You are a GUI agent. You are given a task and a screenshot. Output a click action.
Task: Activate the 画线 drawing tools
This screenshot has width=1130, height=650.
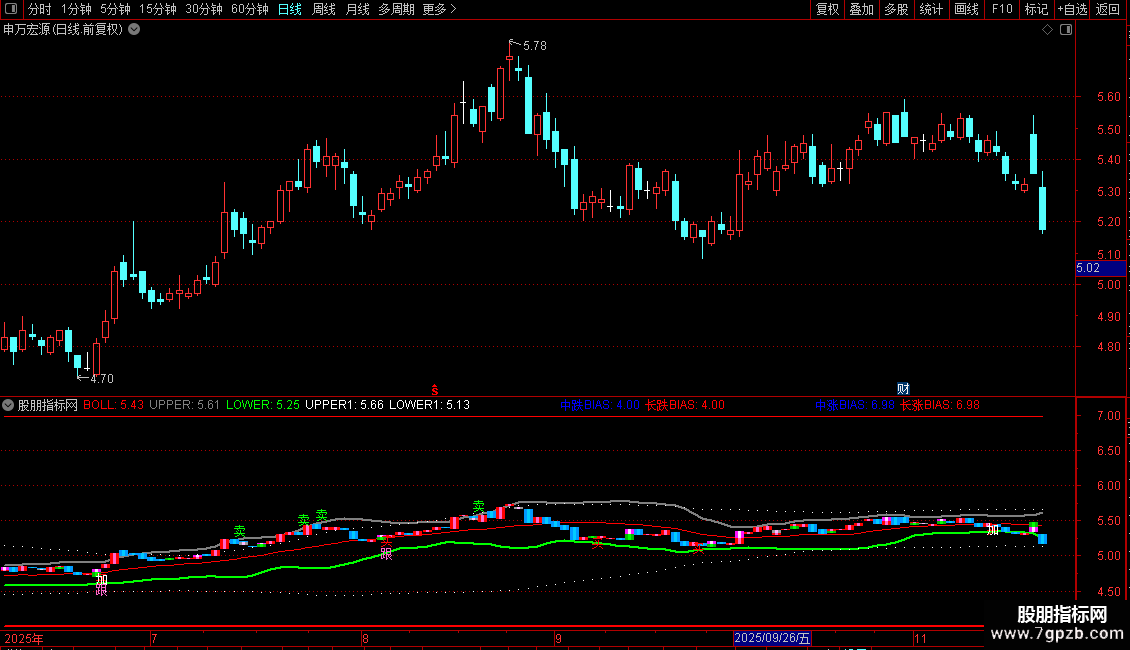(x=966, y=9)
